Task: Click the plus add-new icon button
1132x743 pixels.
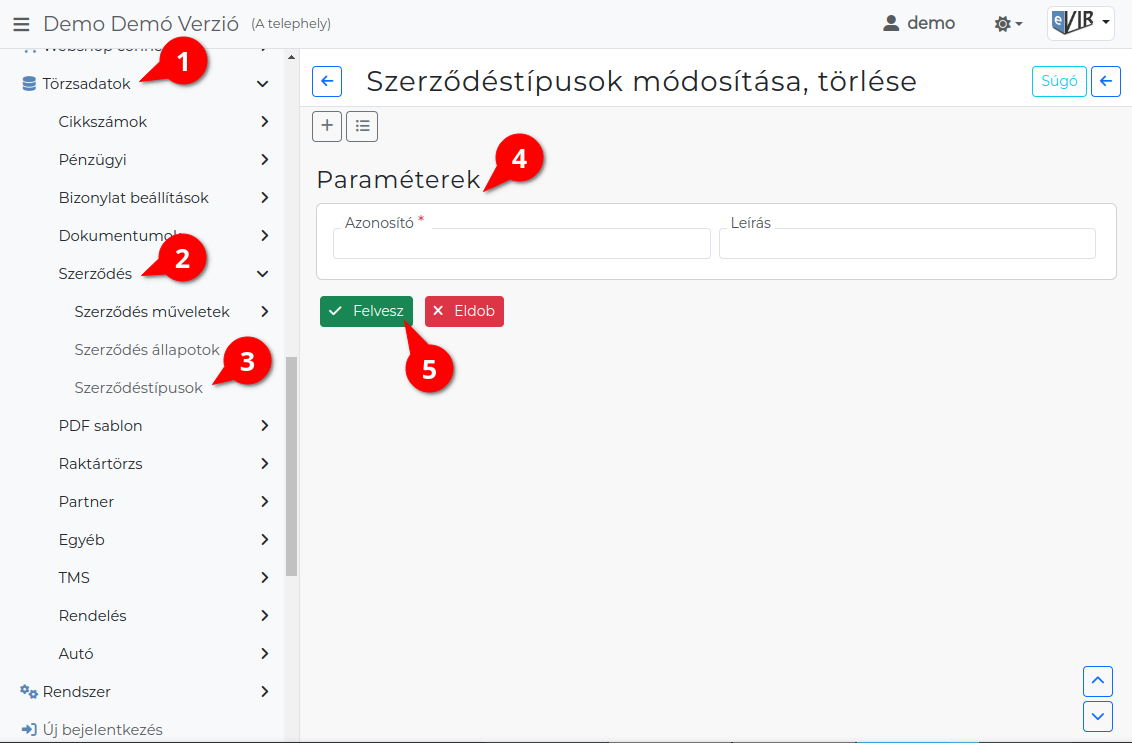Action: 327,126
